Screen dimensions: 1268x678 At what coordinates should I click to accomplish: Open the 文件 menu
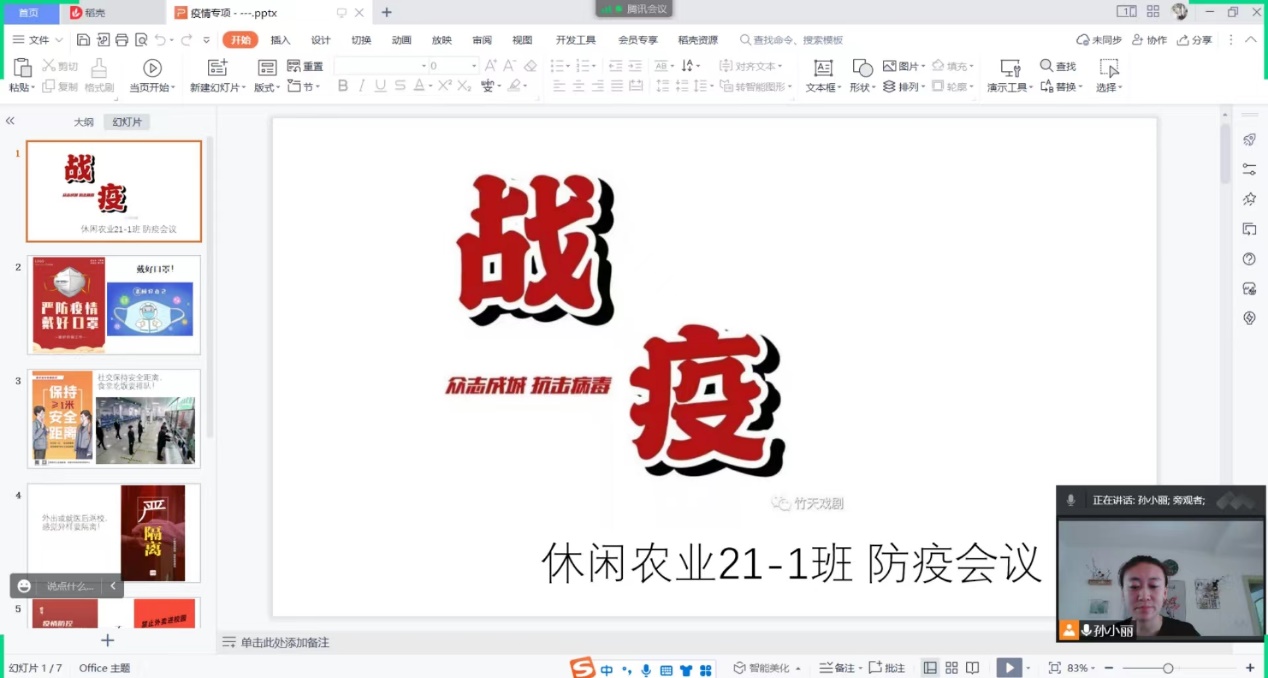40,40
